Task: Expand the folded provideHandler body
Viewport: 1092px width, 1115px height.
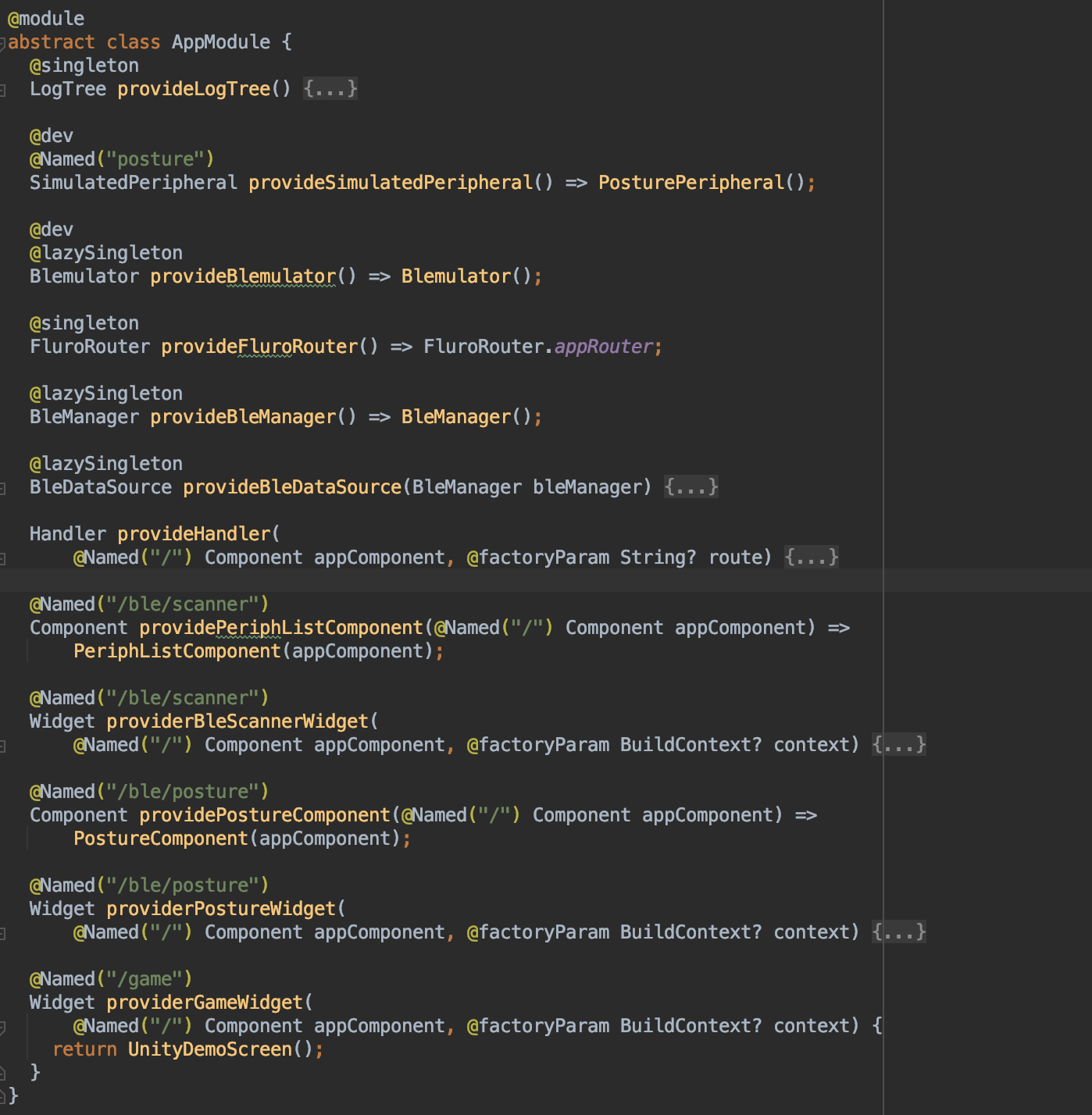Action: [812, 557]
